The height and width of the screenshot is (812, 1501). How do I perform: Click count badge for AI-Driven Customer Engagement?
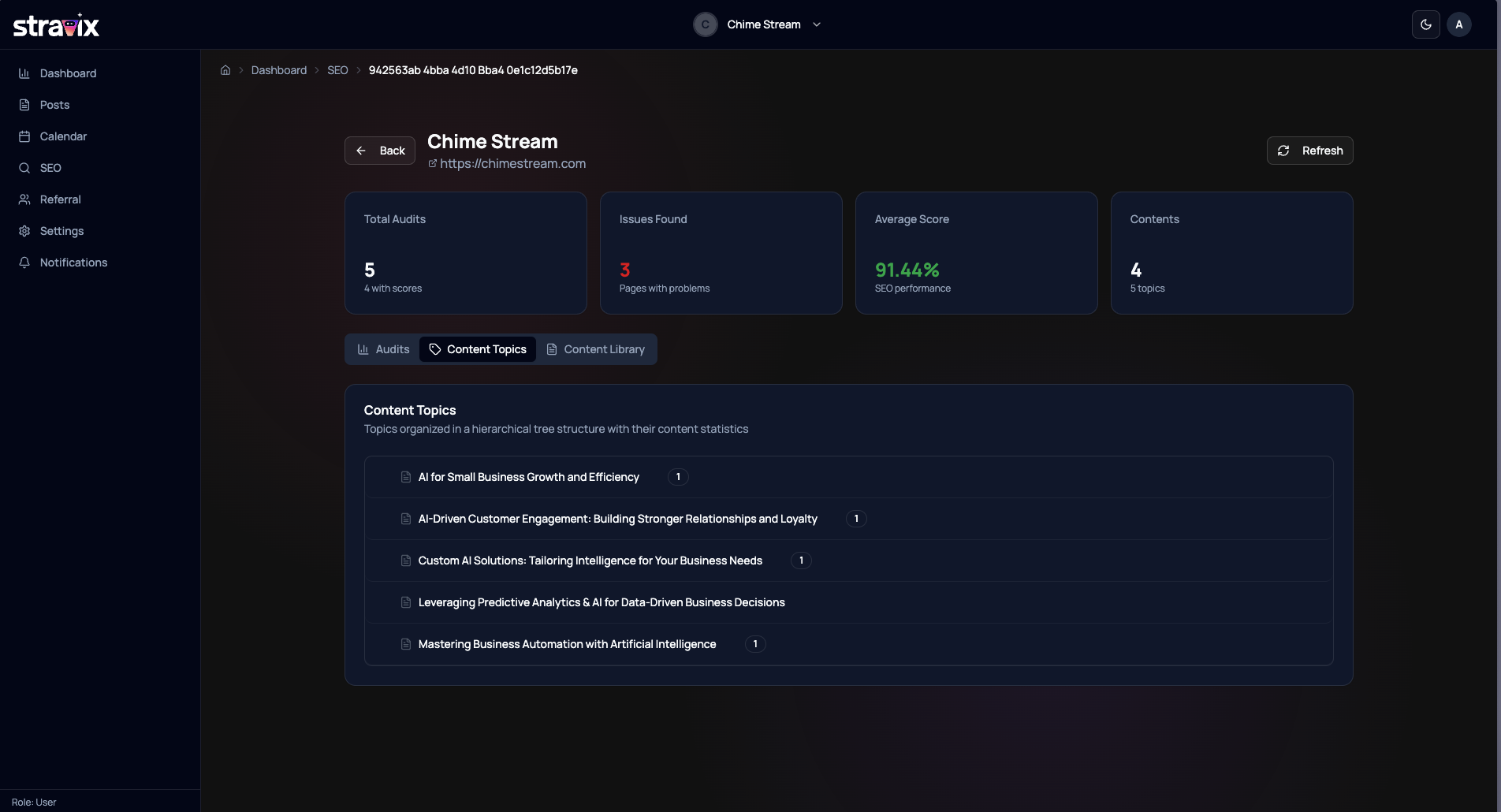coord(856,519)
